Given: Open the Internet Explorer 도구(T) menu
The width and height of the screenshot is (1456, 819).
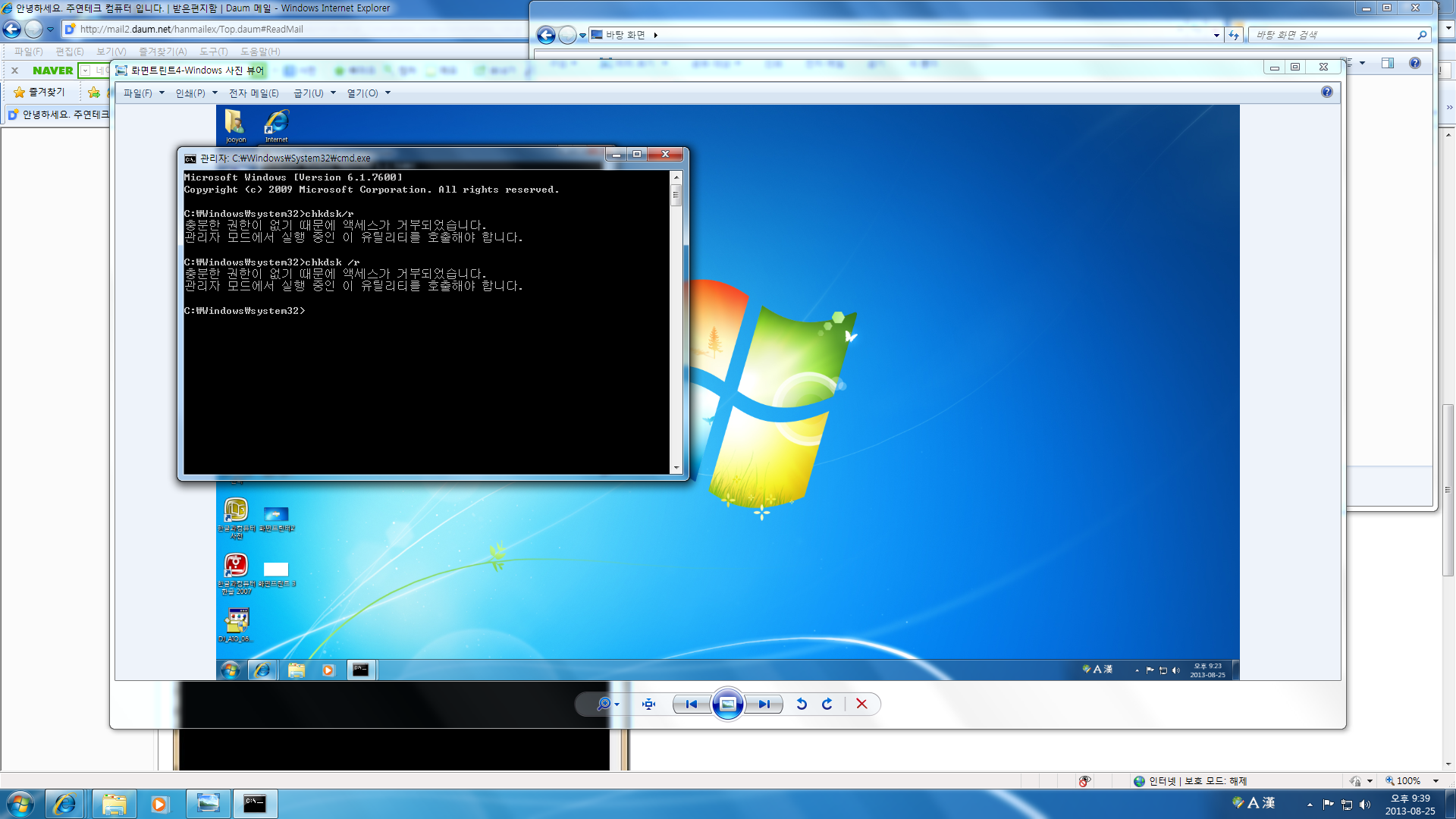Looking at the screenshot, I should [x=214, y=52].
